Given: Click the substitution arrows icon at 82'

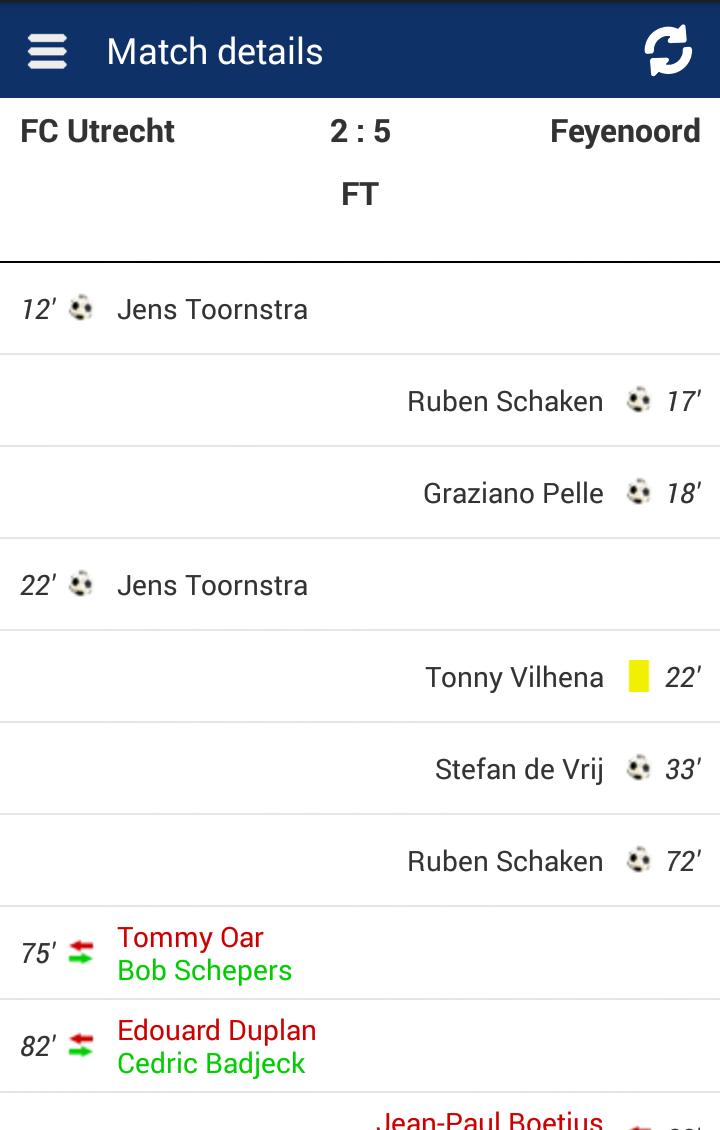Looking at the screenshot, I should coord(81,1046).
